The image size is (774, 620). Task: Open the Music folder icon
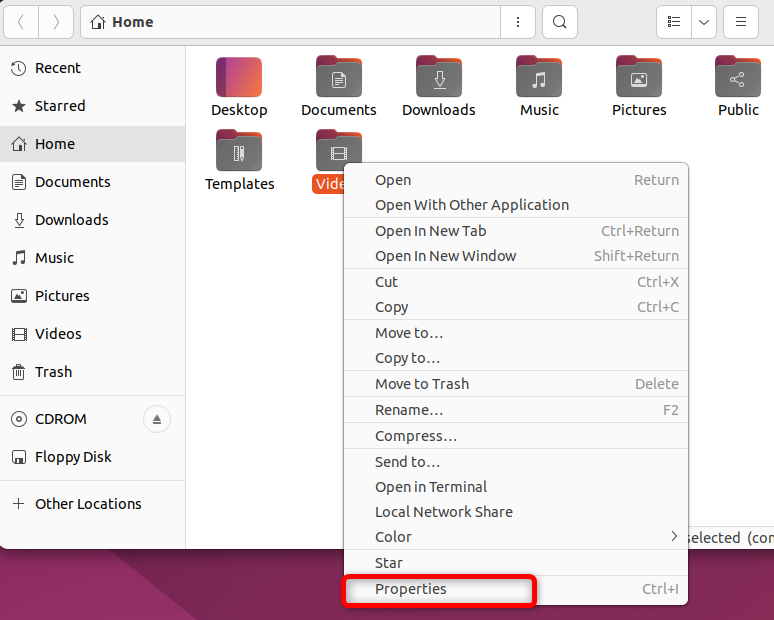pyautogui.click(x=539, y=78)
